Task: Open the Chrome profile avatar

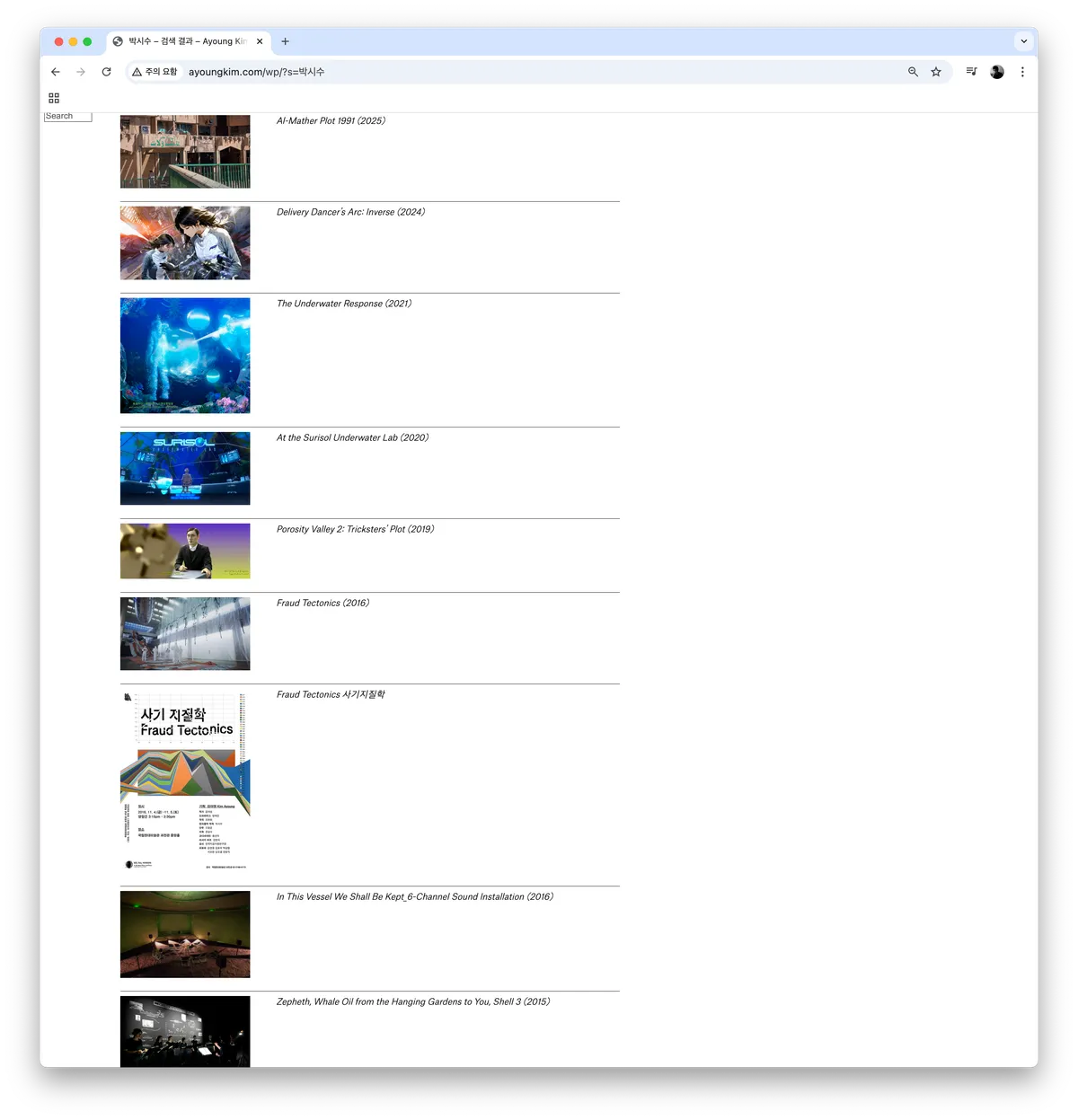Action: (997, 72)
